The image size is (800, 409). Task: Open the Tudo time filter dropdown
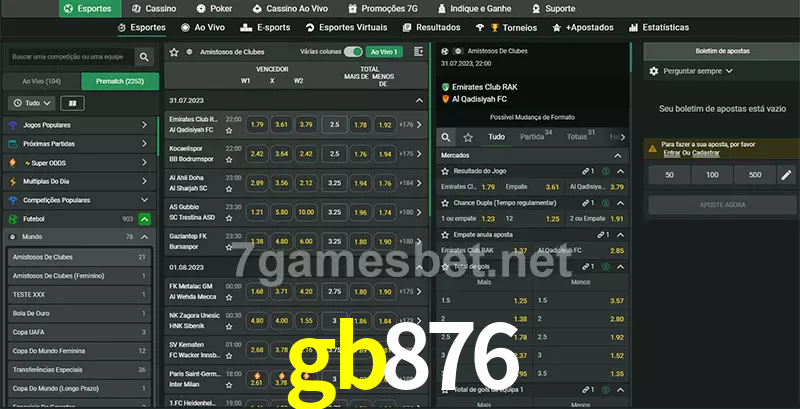(32, 104)
